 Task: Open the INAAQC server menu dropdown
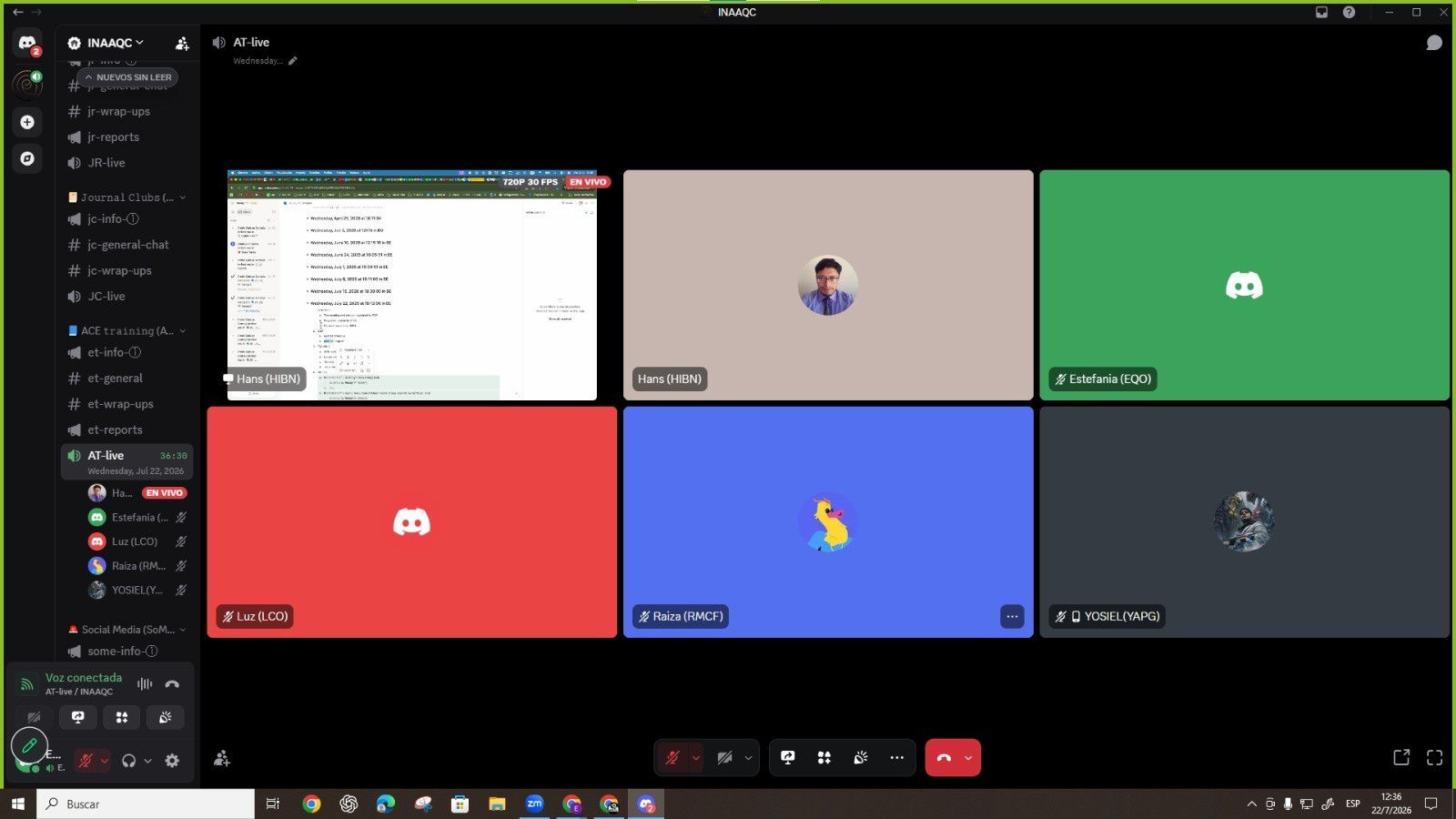click(x=115, y=43)
